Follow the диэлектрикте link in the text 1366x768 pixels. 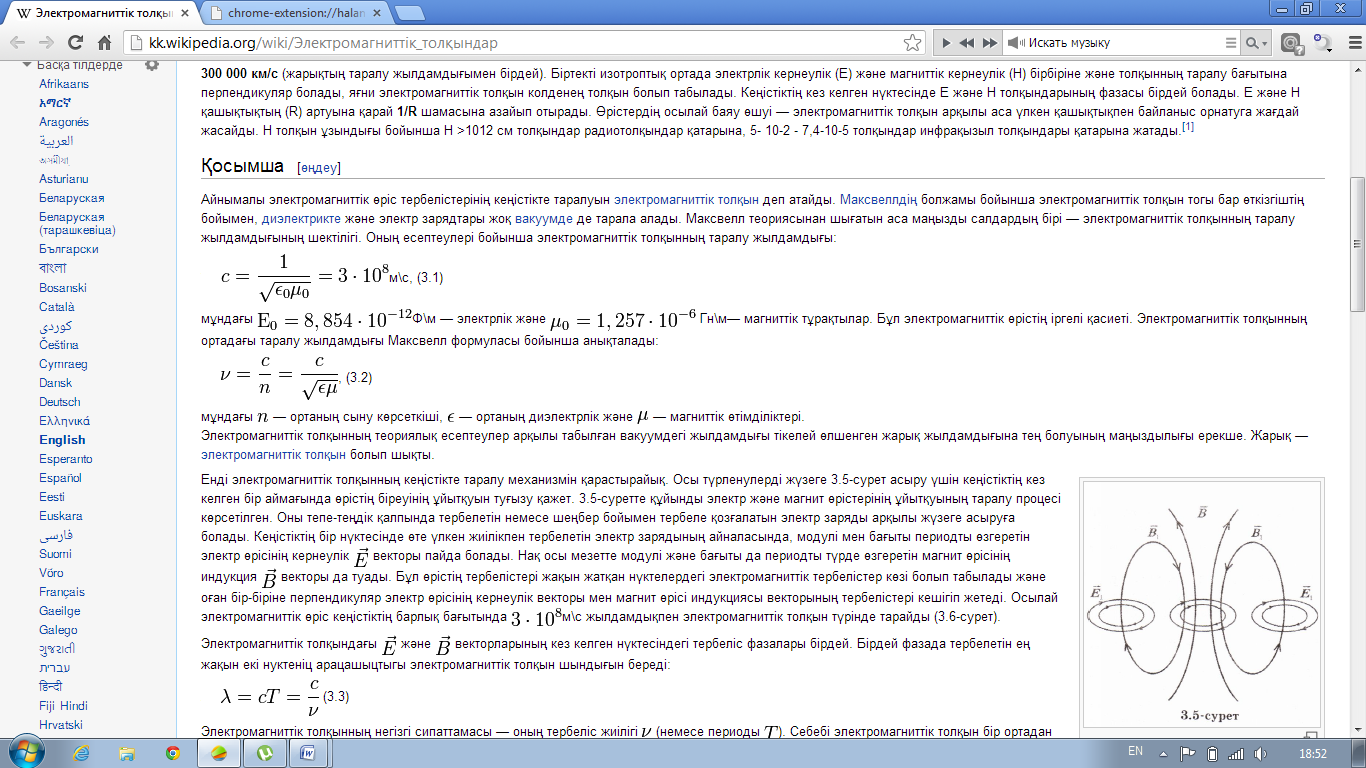pyautogui.click(x=299, y=218)
